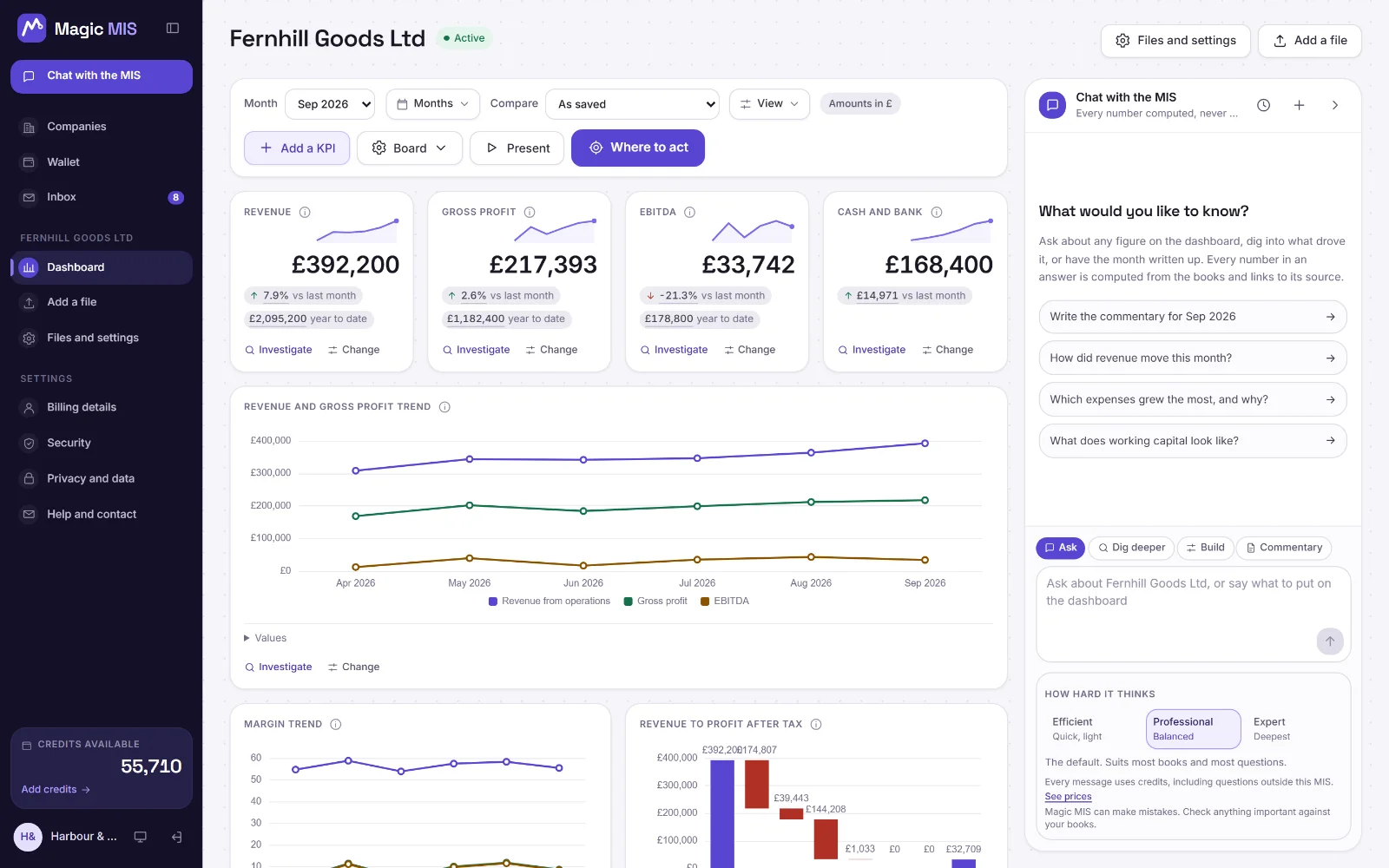Switch chat mode to Commentary
The image size is (1389, 868).
coord(1284,548)
